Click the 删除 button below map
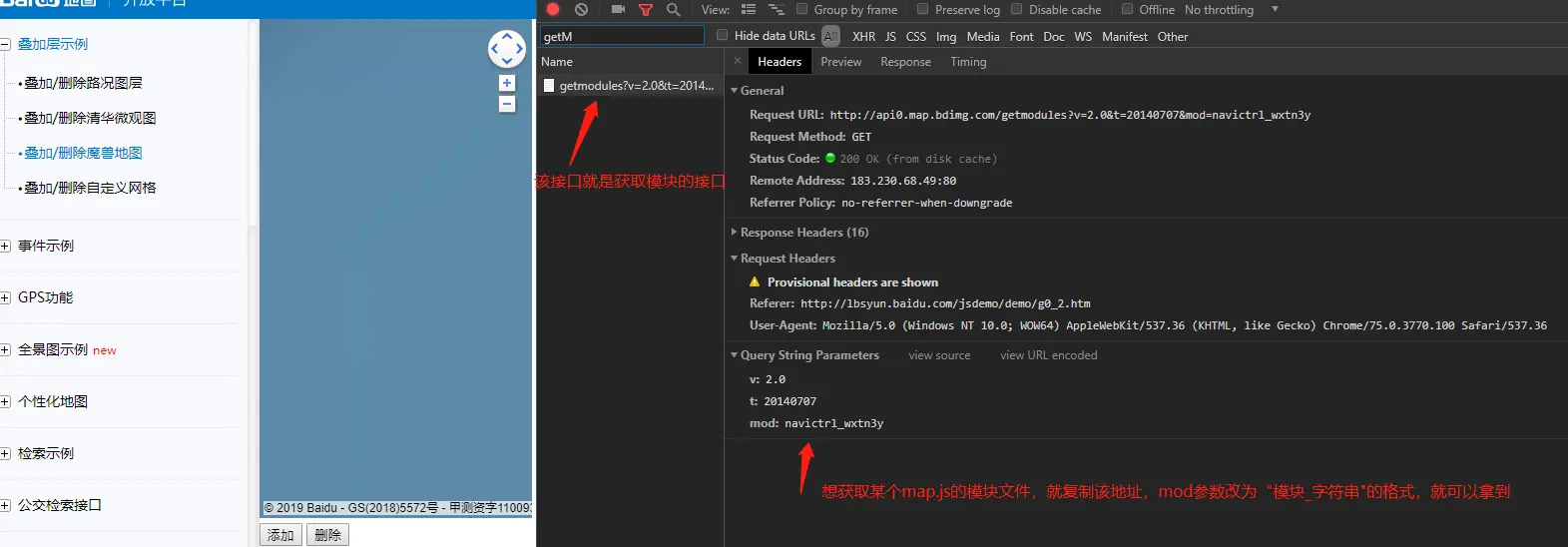 click(327, 535)
